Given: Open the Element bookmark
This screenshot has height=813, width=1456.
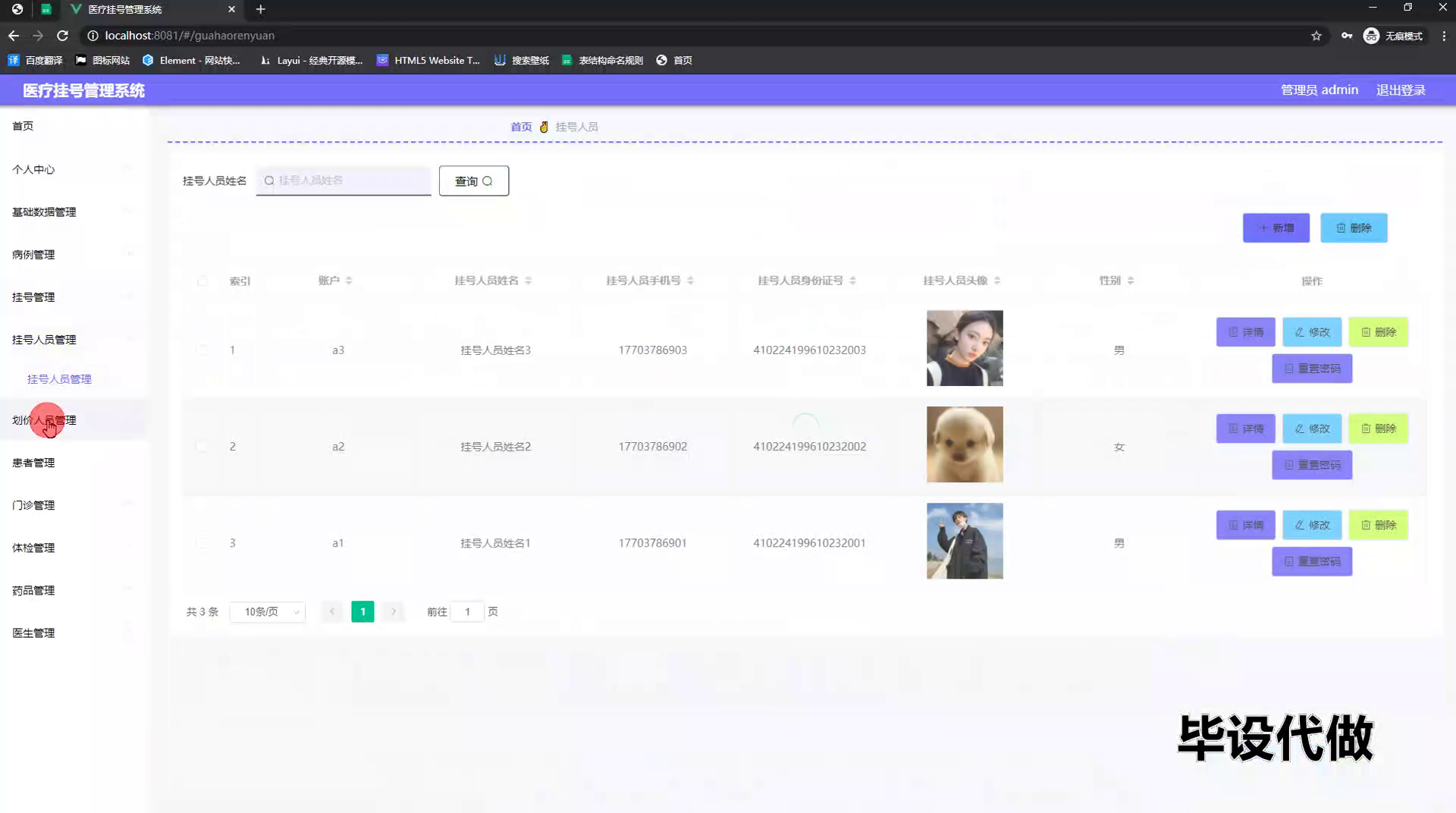Looking at the screenshot, I should click(192, 60).
